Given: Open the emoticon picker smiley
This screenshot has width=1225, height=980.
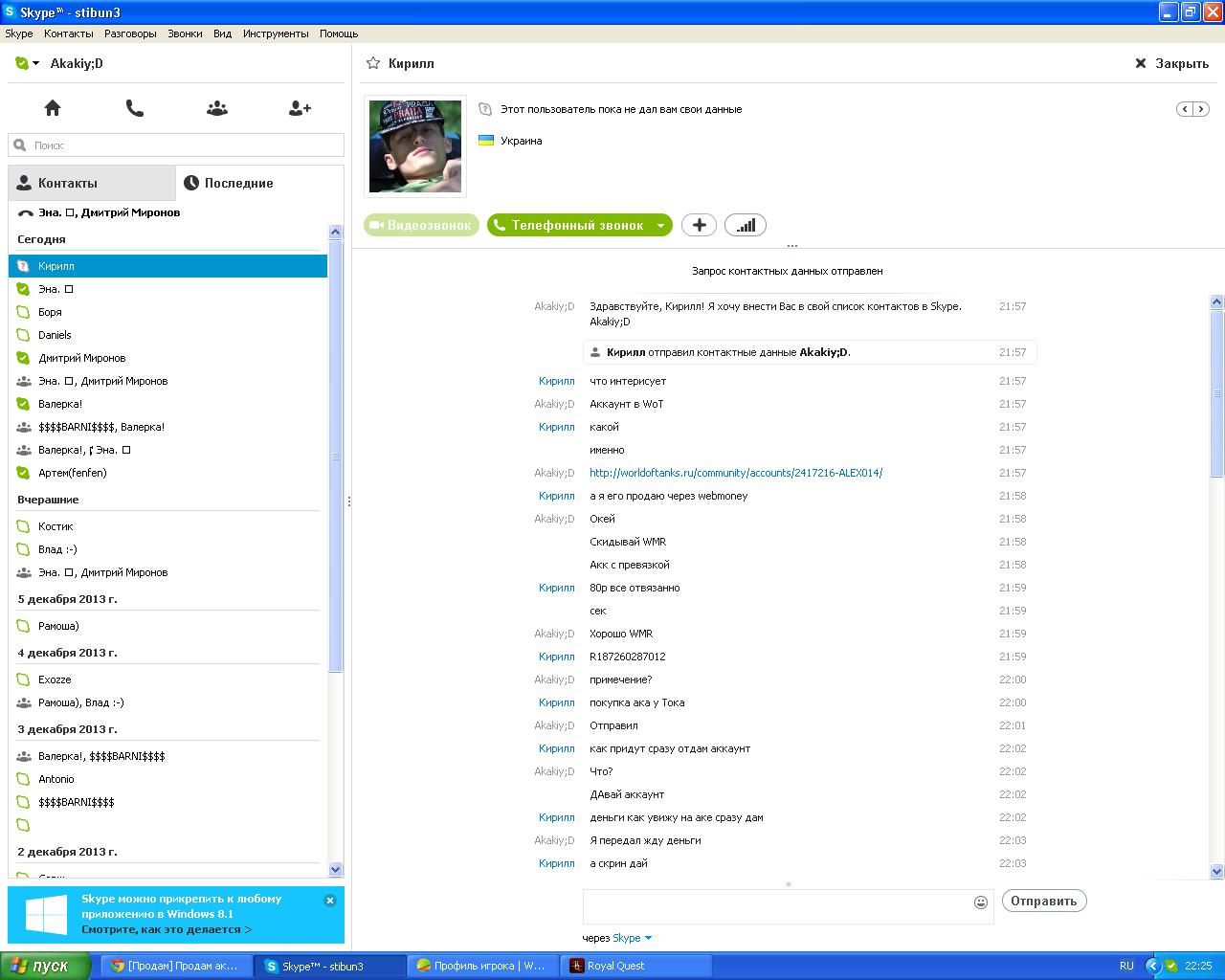Looking at the screenshot, I should [981, 902].
